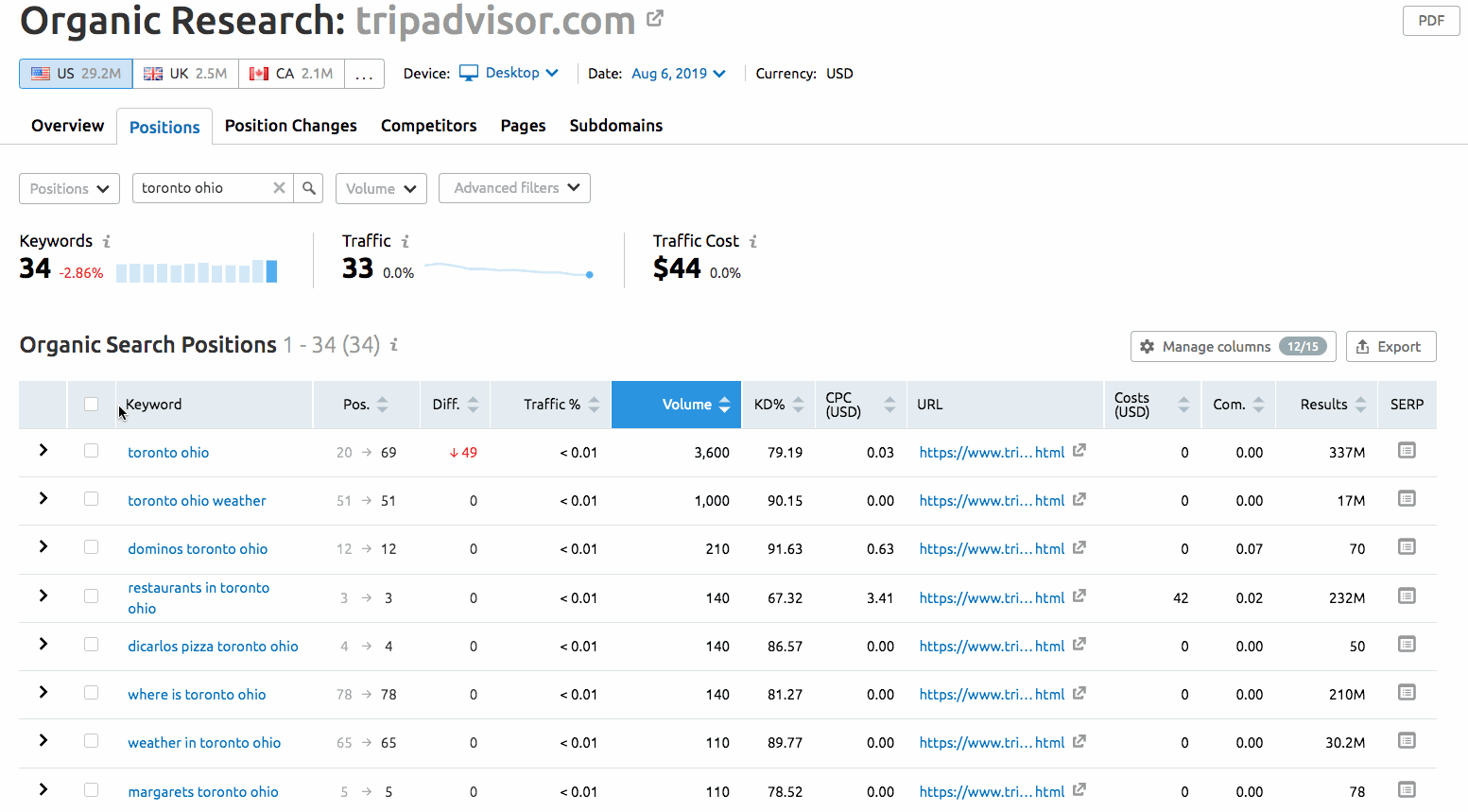Tick checkbox for toronto ohio weather row
1468x812 pixels.
[x=91, y=499]
